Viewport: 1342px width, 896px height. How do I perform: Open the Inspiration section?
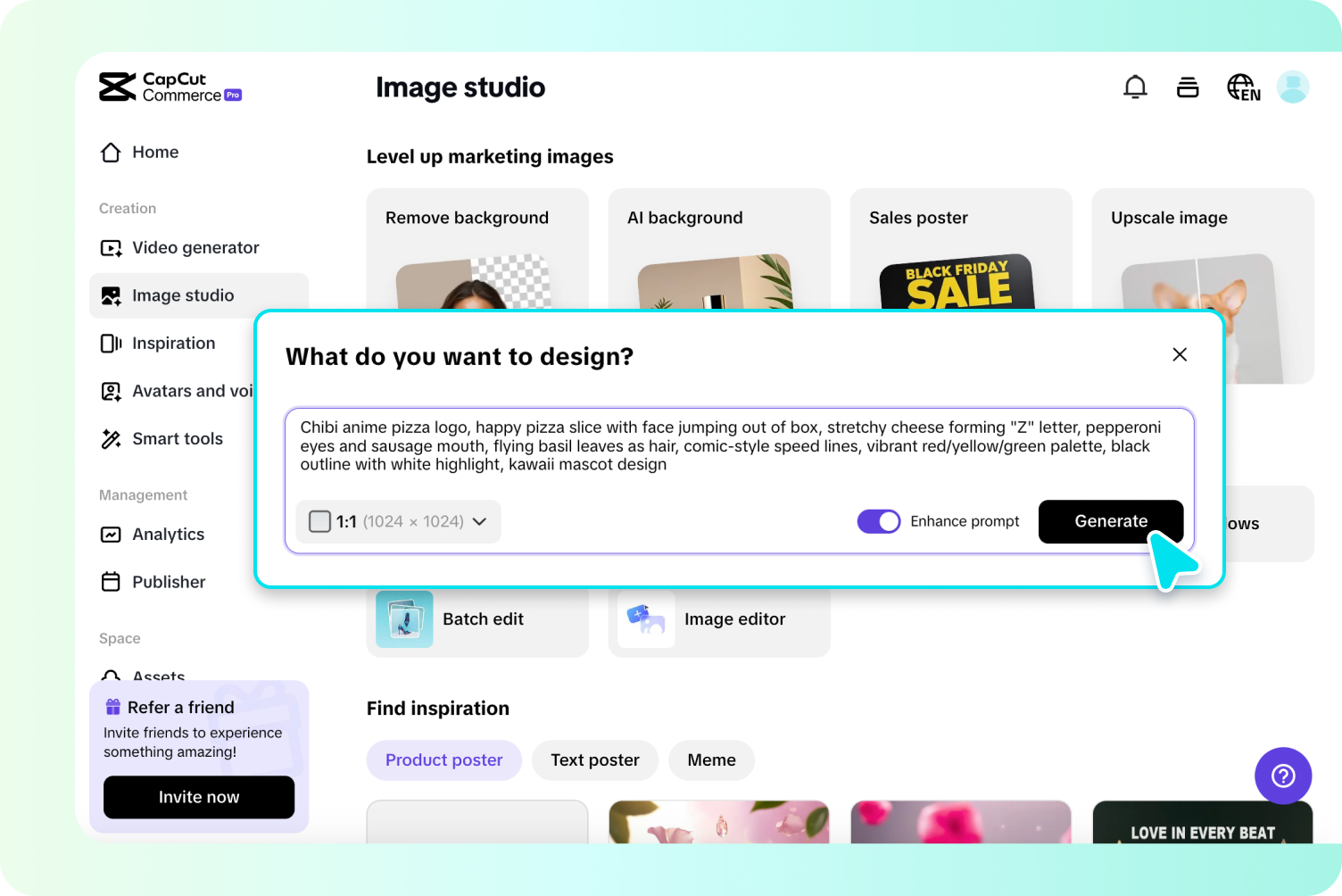(111, 343)
